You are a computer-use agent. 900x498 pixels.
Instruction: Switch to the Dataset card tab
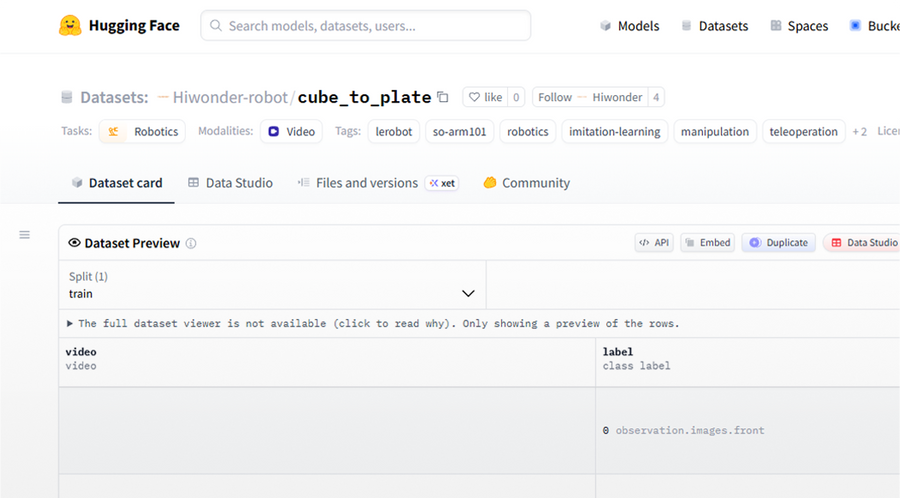point(117,183)
